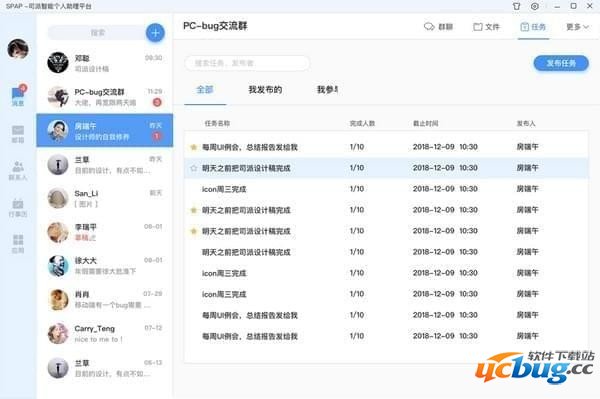This screenshot has height=399, width=600.
Task: Click San_Li's avatar in the chat list
Action: [58, 198]
